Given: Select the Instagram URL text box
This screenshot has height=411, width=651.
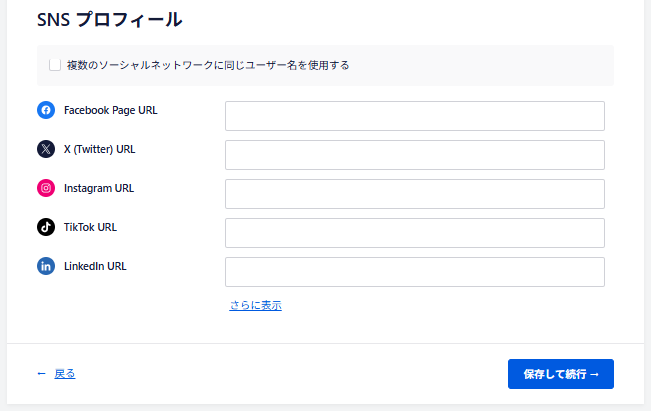Looking at the screenshot, I should [414, 194].
